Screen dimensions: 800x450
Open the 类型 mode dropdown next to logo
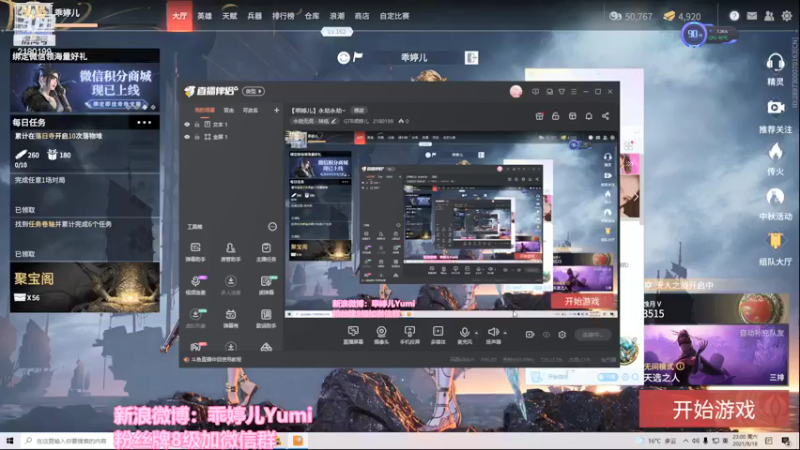tap(254, 91)
